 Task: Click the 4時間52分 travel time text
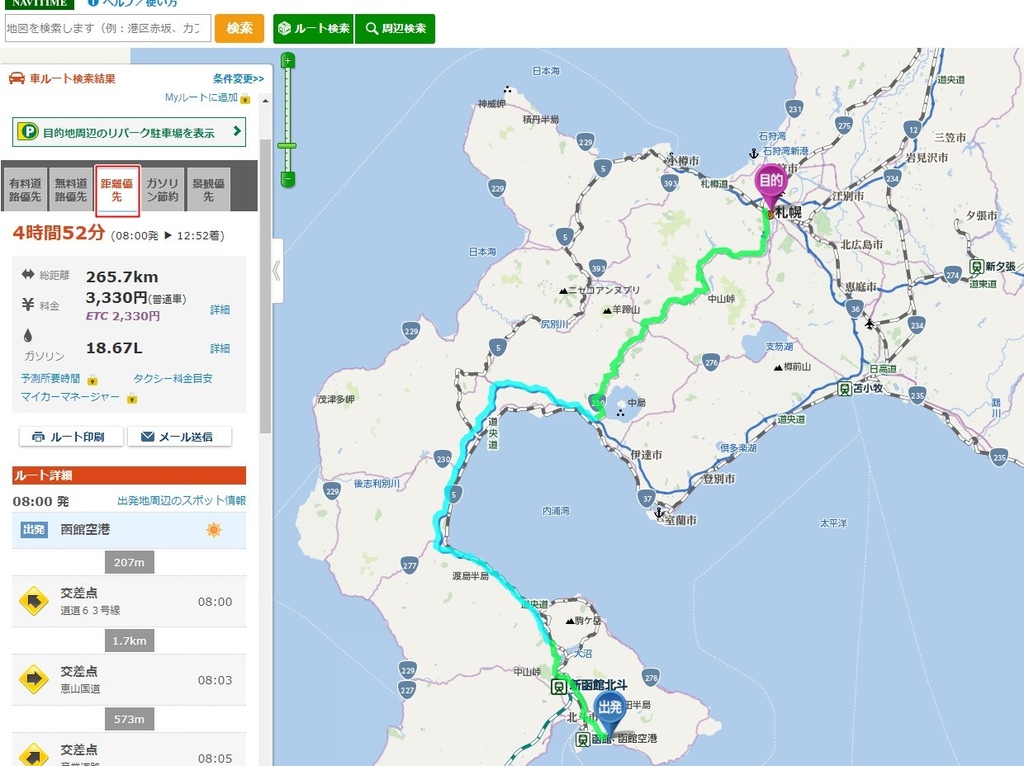click(x=59, y=232)
